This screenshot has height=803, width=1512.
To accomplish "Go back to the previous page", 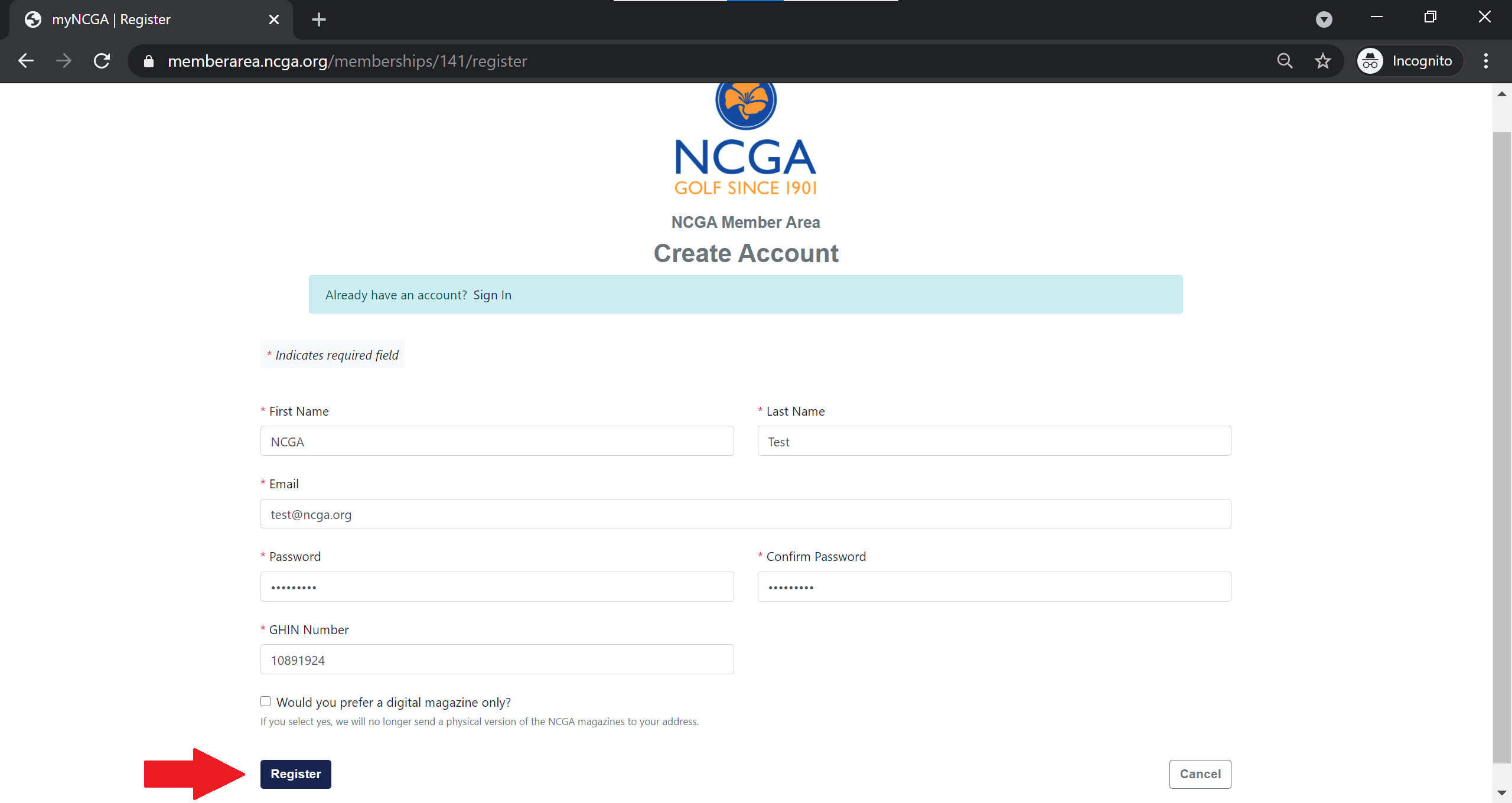I will [26, 61].
